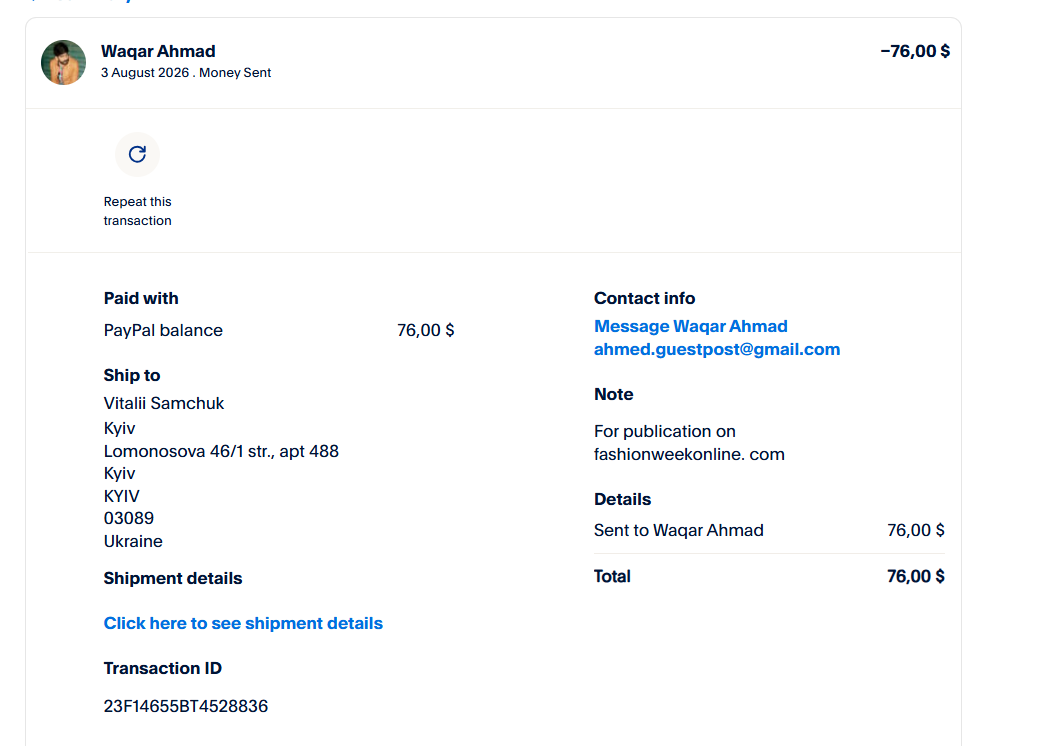Select the "3 August 2026 . Money Sent" text
The height and width of the screenshot is (746, 1039).
coord(186,73)
